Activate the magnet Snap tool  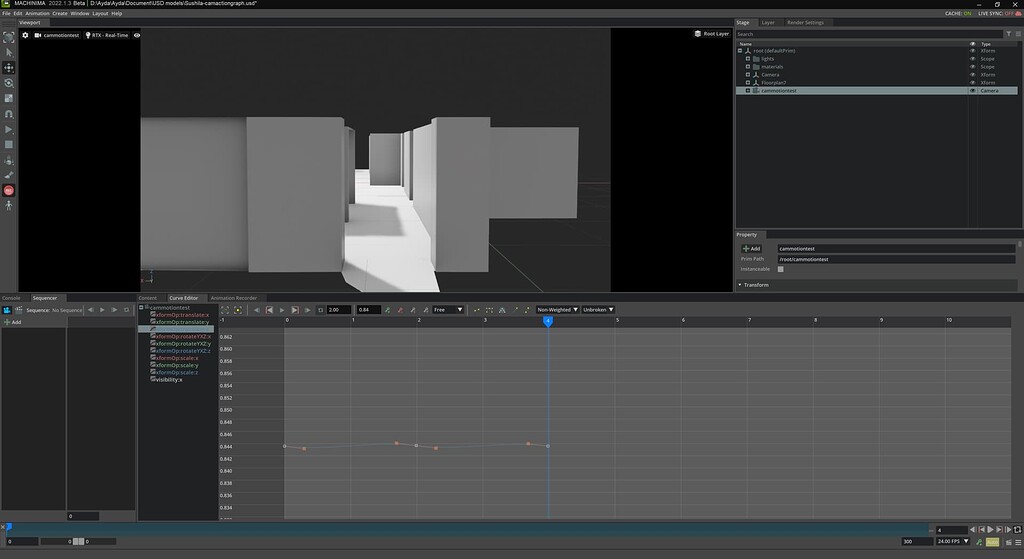click(9, 114)
